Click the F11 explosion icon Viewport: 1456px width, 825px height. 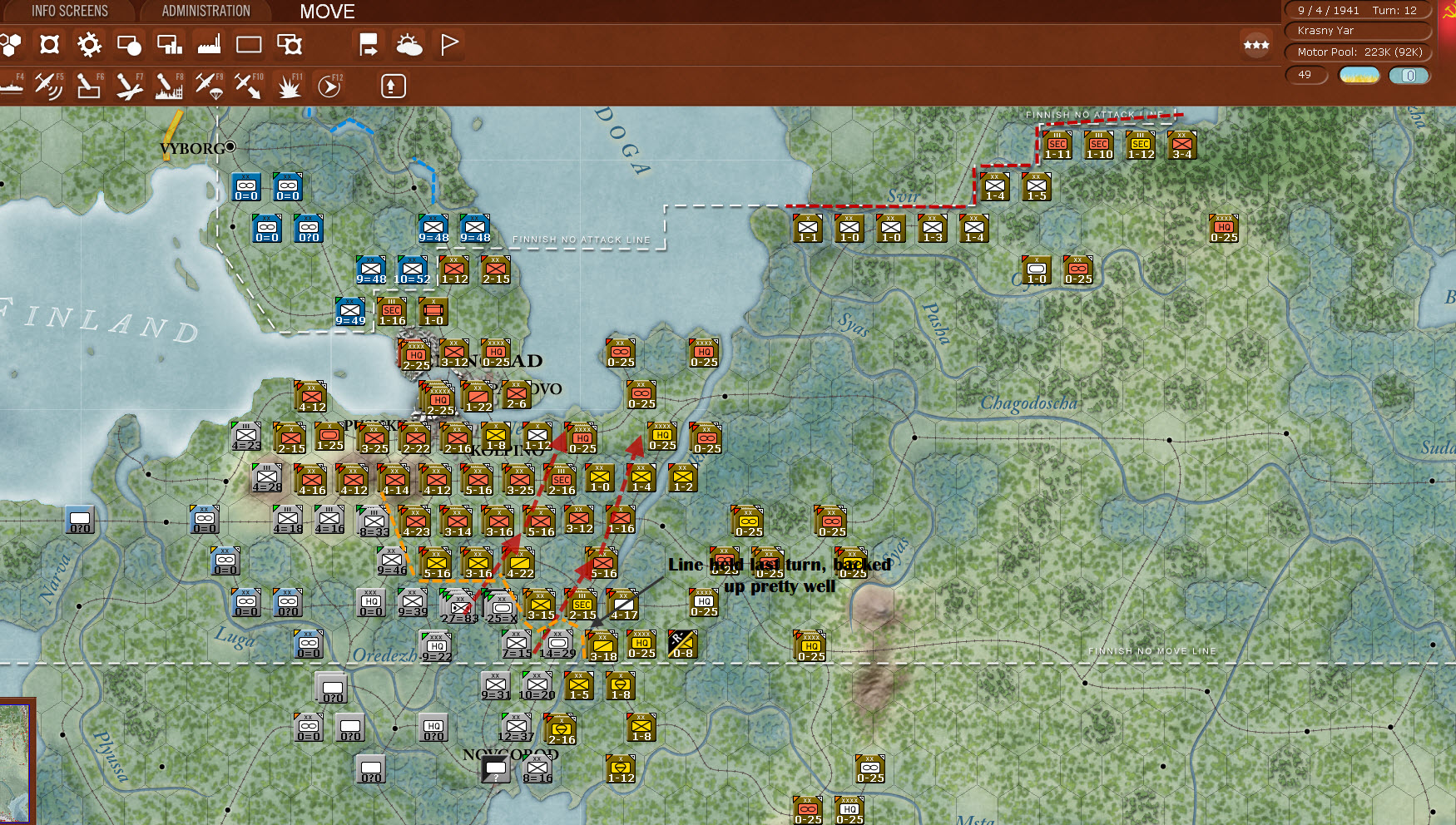click(289, 85)
